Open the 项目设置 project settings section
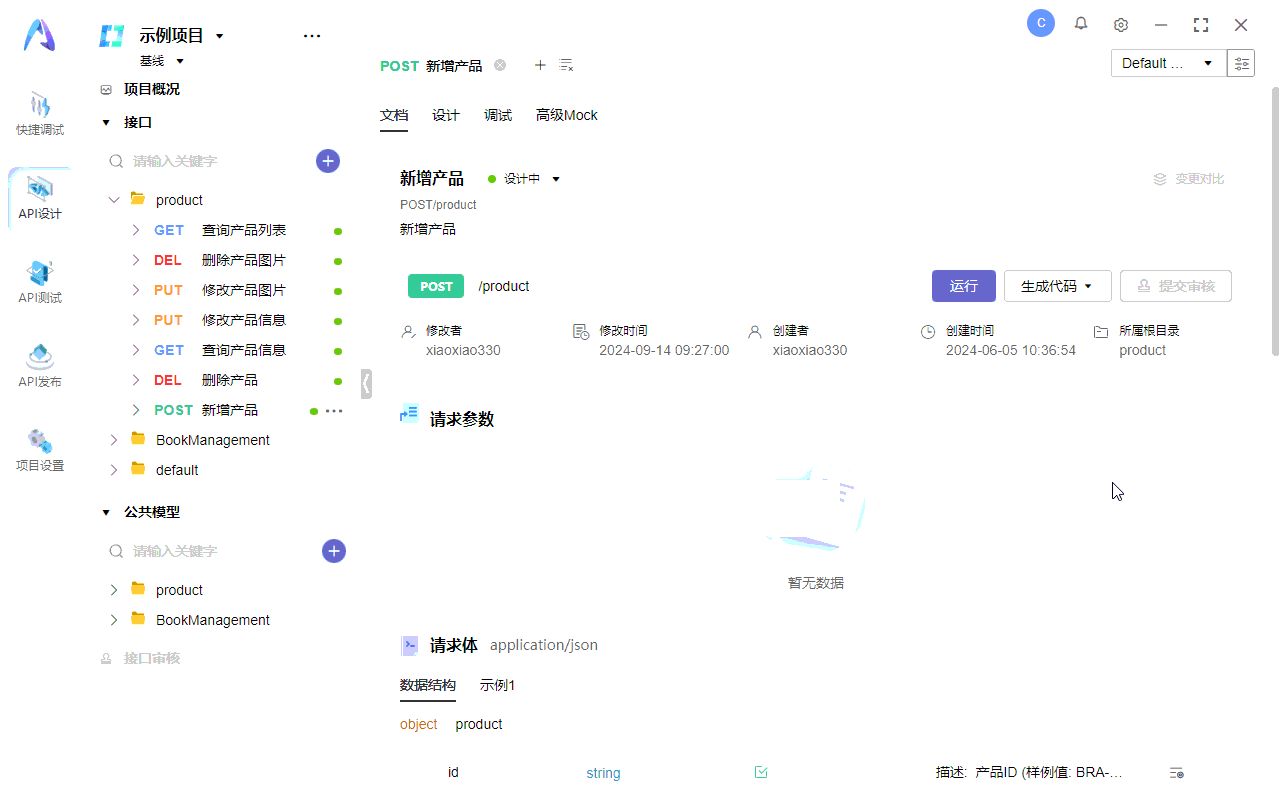1279x796 pixels. [40, 450]
